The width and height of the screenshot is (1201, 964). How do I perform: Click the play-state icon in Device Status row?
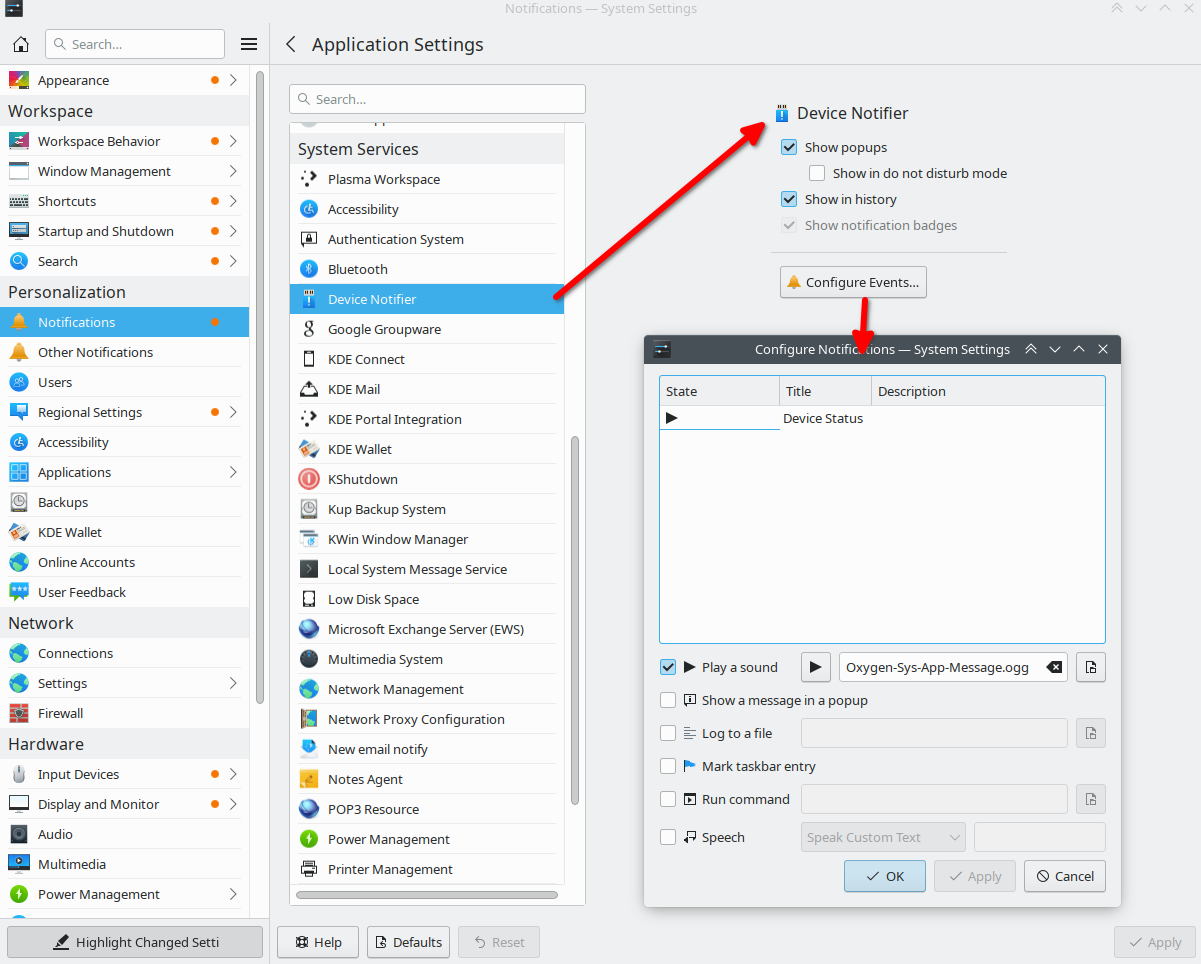point(672,418)
